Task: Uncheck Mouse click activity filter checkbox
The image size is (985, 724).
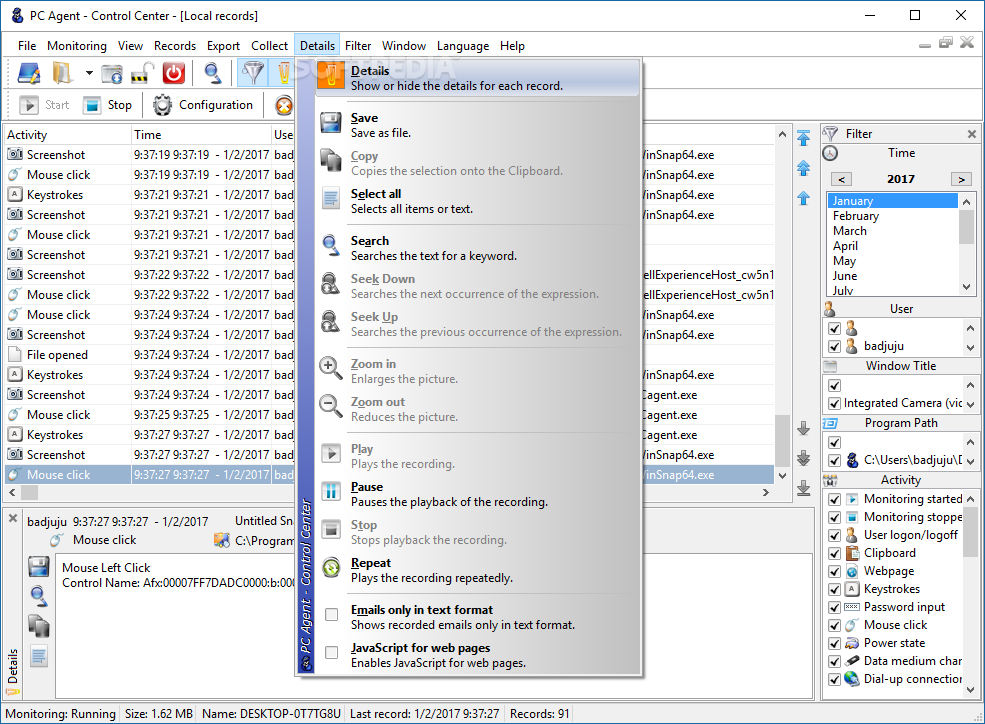Action: point(834,625)
